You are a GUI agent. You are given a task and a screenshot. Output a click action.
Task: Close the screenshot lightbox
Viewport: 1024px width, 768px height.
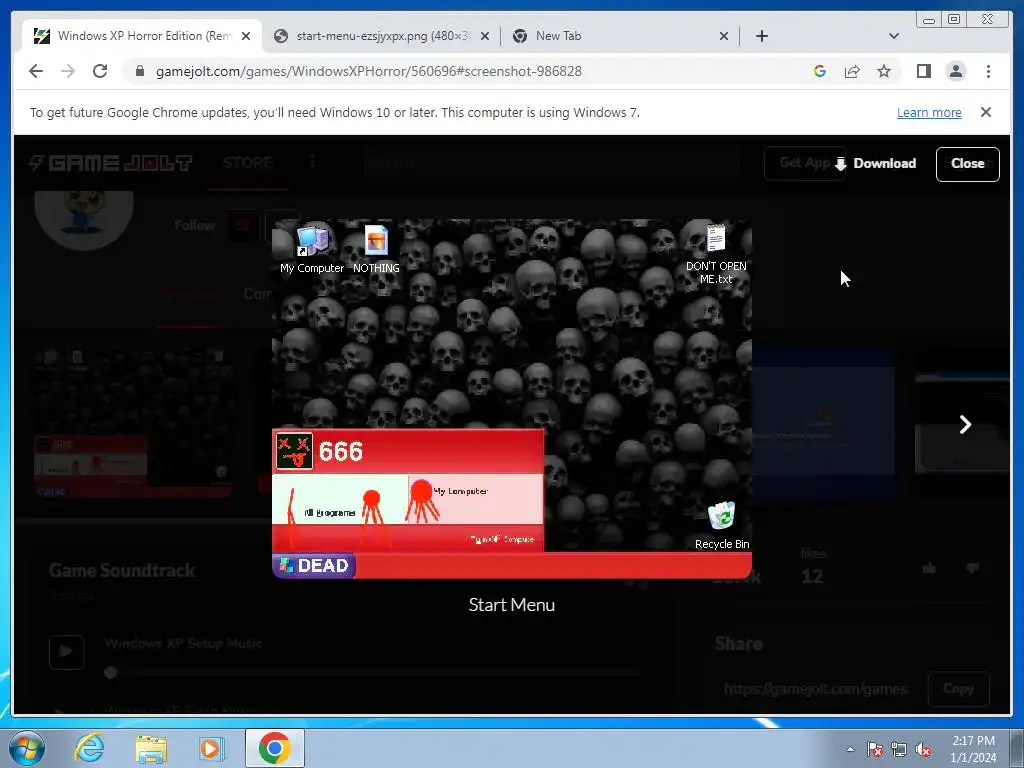967,164
